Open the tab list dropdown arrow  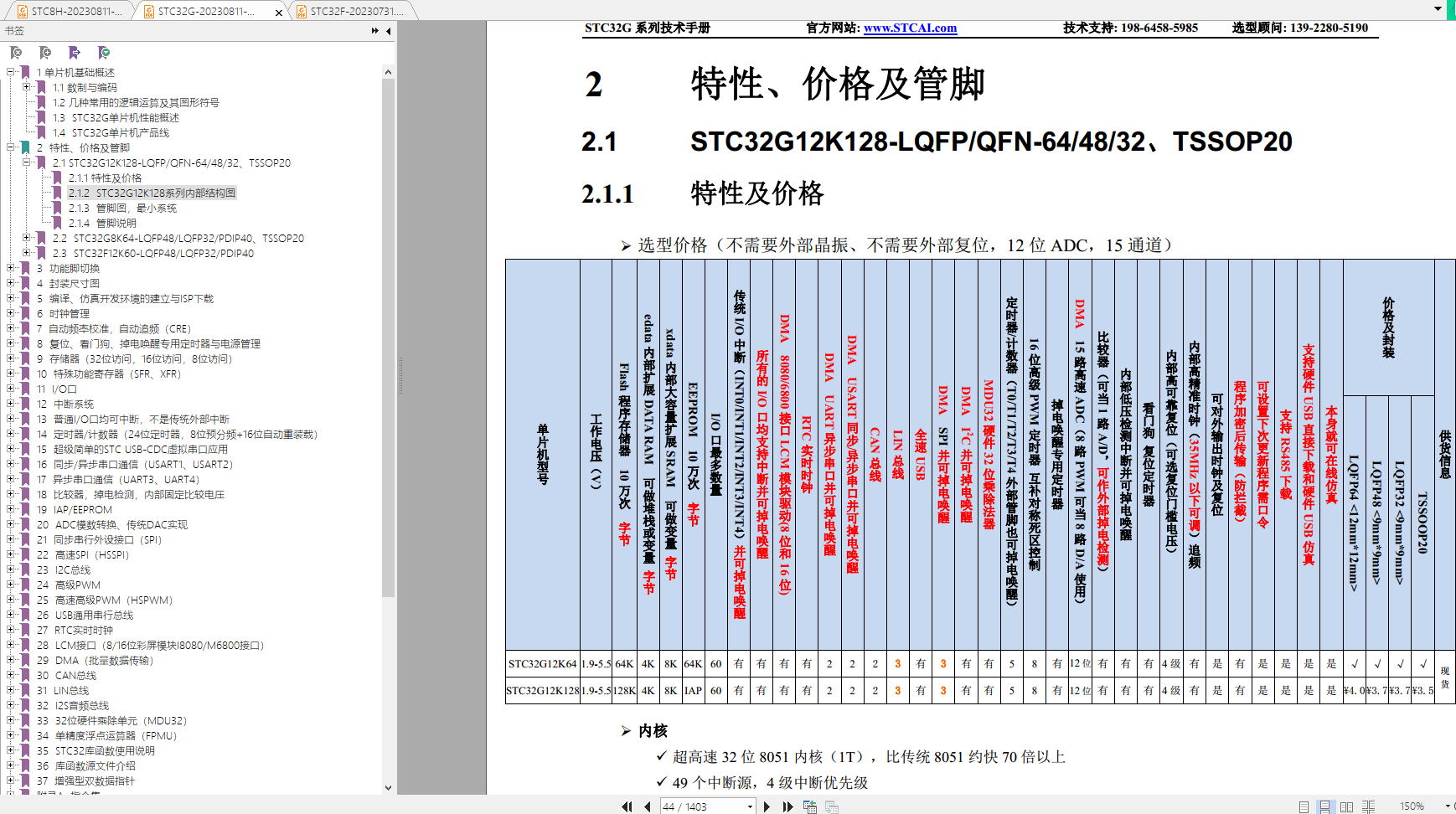1438,9
